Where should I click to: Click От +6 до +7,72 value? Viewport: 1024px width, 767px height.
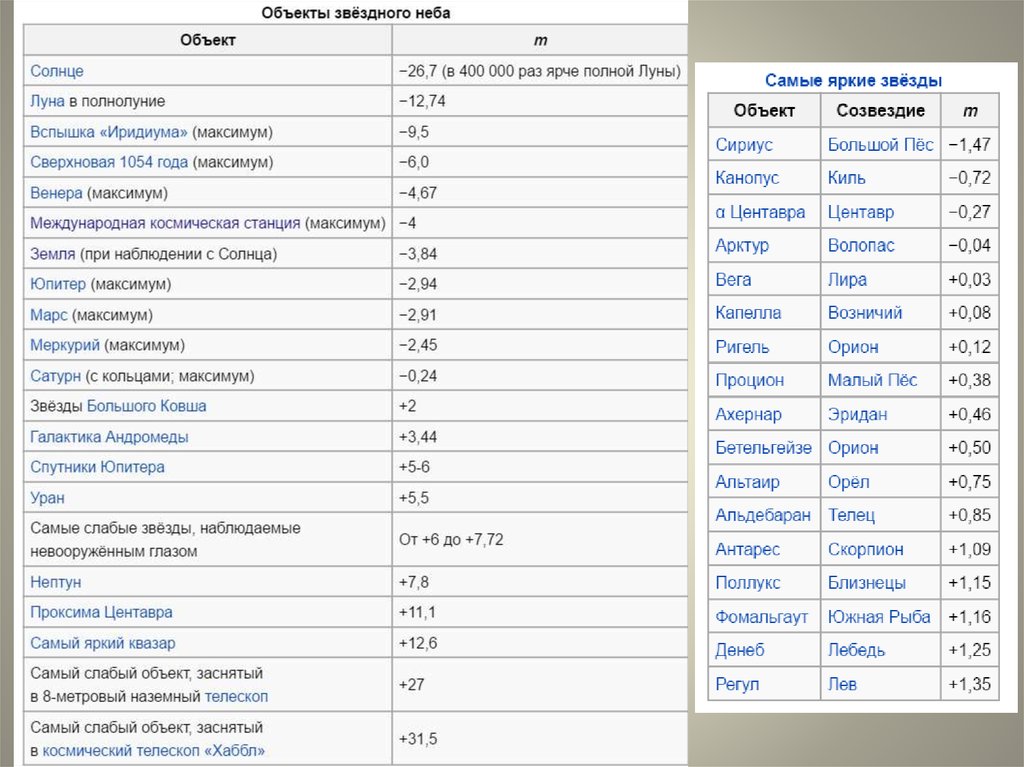pyautogui.click(x=451, y=540)
